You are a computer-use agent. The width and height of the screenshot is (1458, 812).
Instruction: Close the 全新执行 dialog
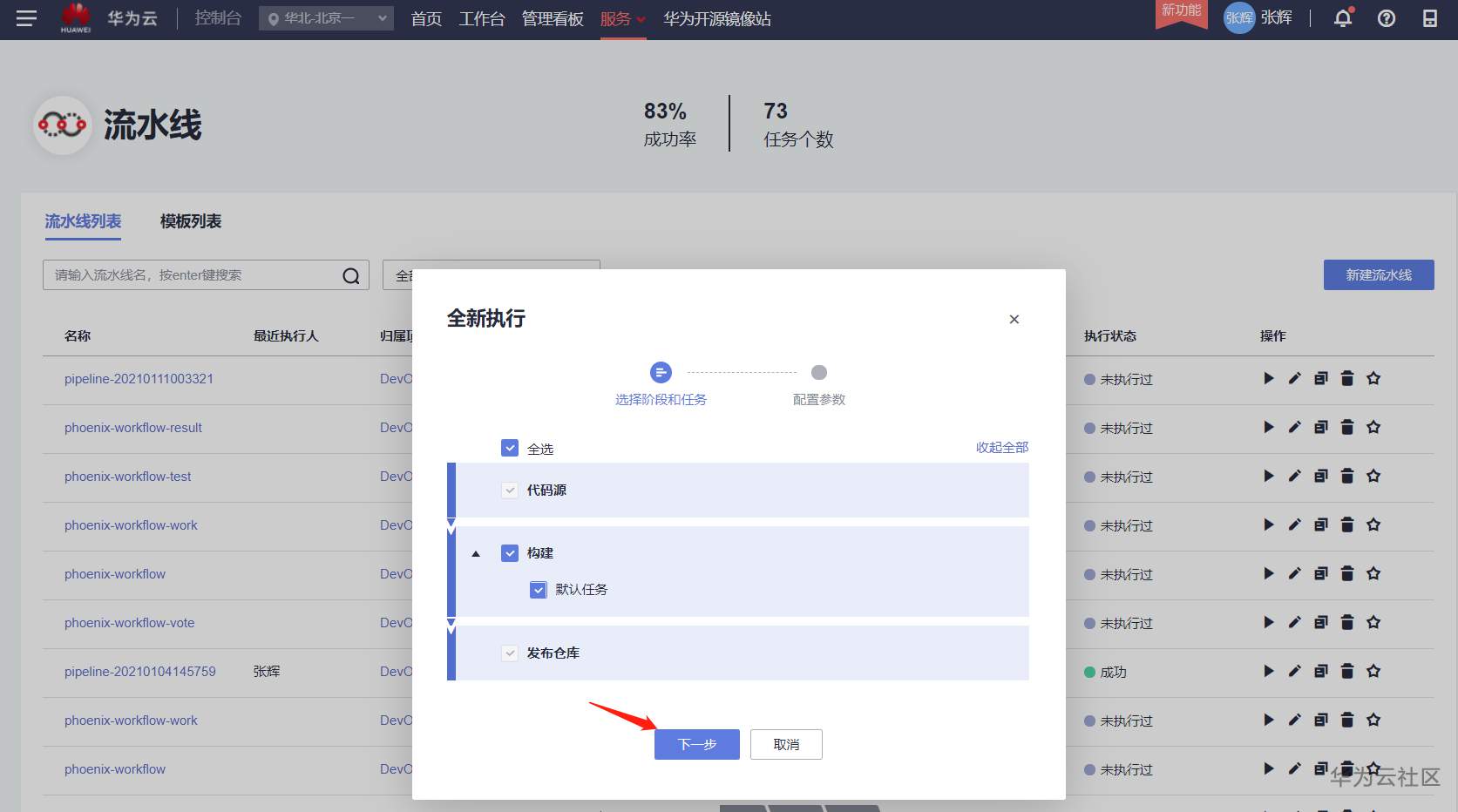1014,320
